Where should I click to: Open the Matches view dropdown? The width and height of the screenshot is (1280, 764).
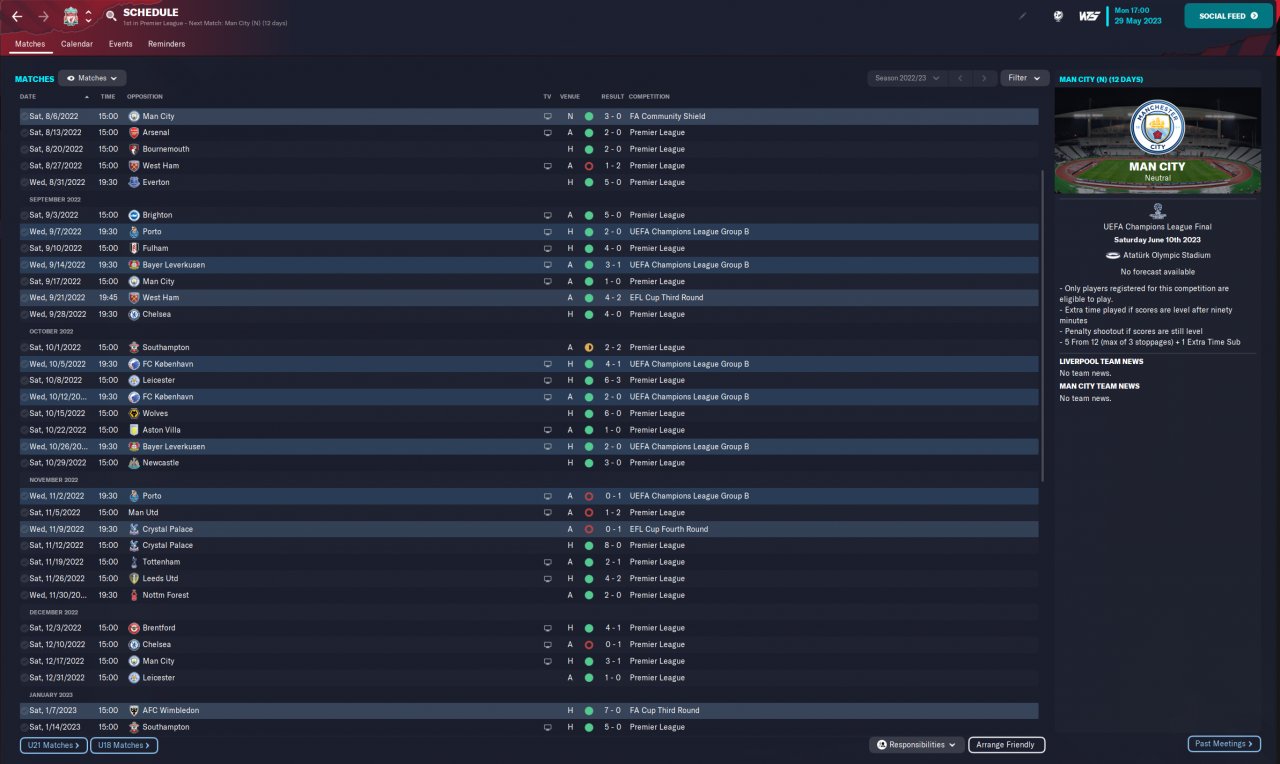tap(92, 78)
